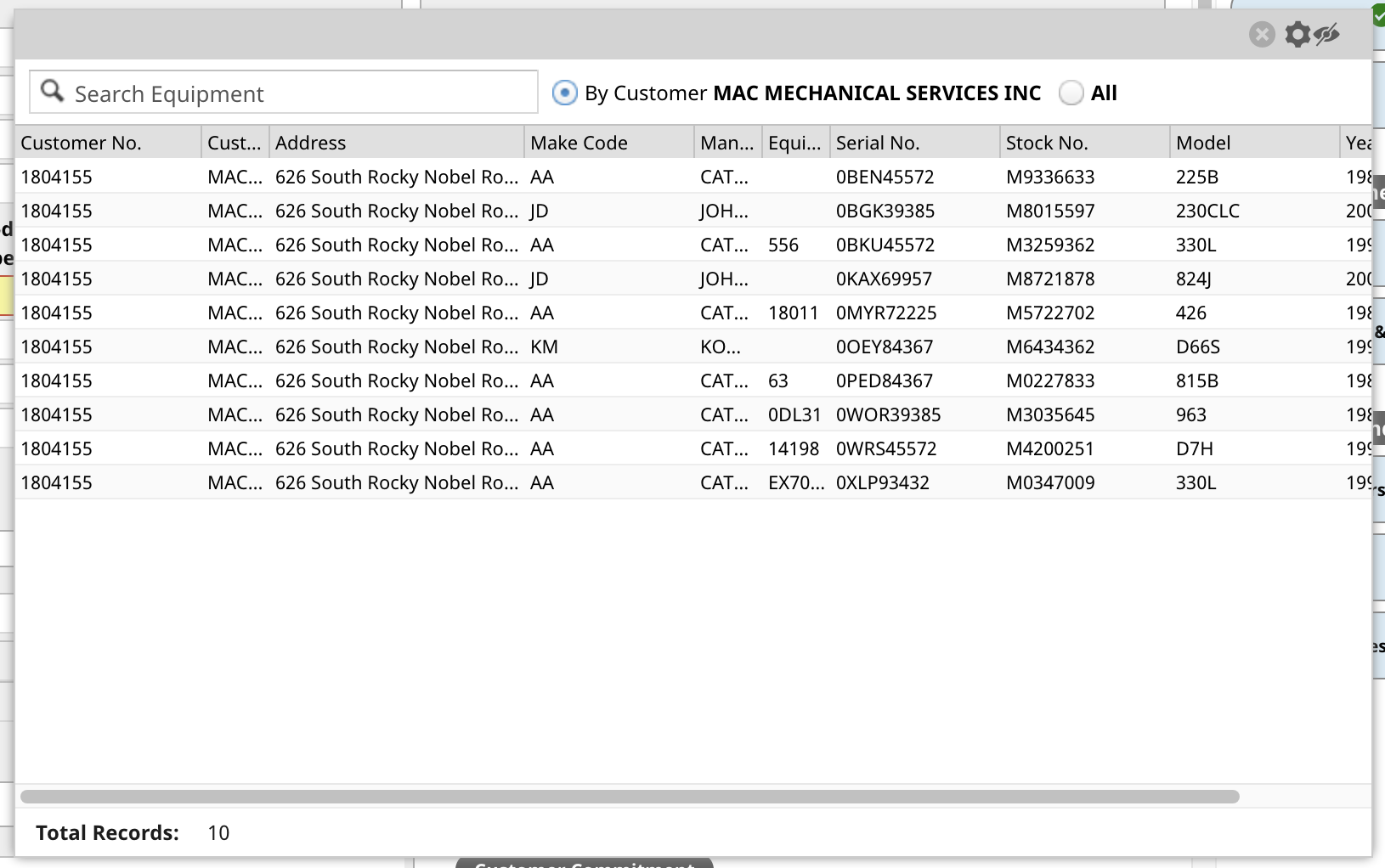The image size is (1385, 868).
Task: Click model D7H cell
Action: point(1195,448)
